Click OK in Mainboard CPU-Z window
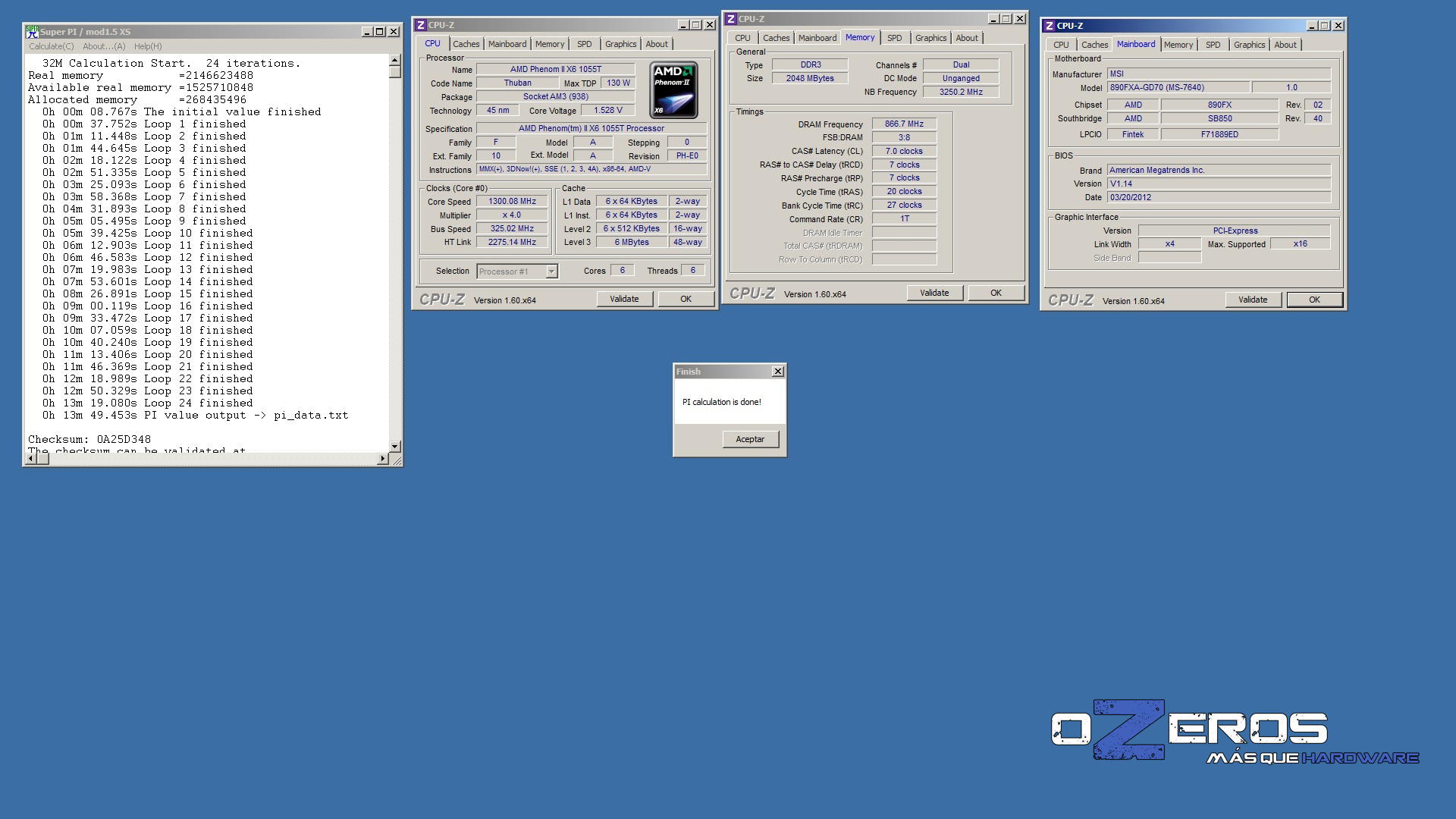Screen dimensions: 1456x819 click(x=1314, y=300)
